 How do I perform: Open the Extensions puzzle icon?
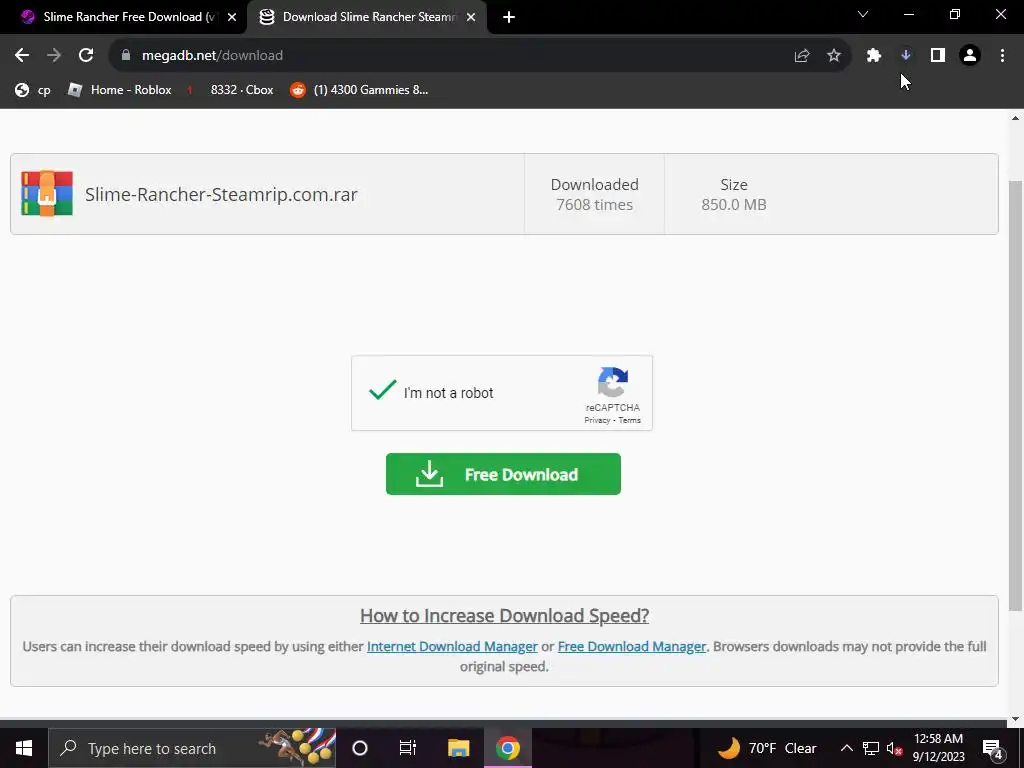pyautogui.click(x=874, y=56)
